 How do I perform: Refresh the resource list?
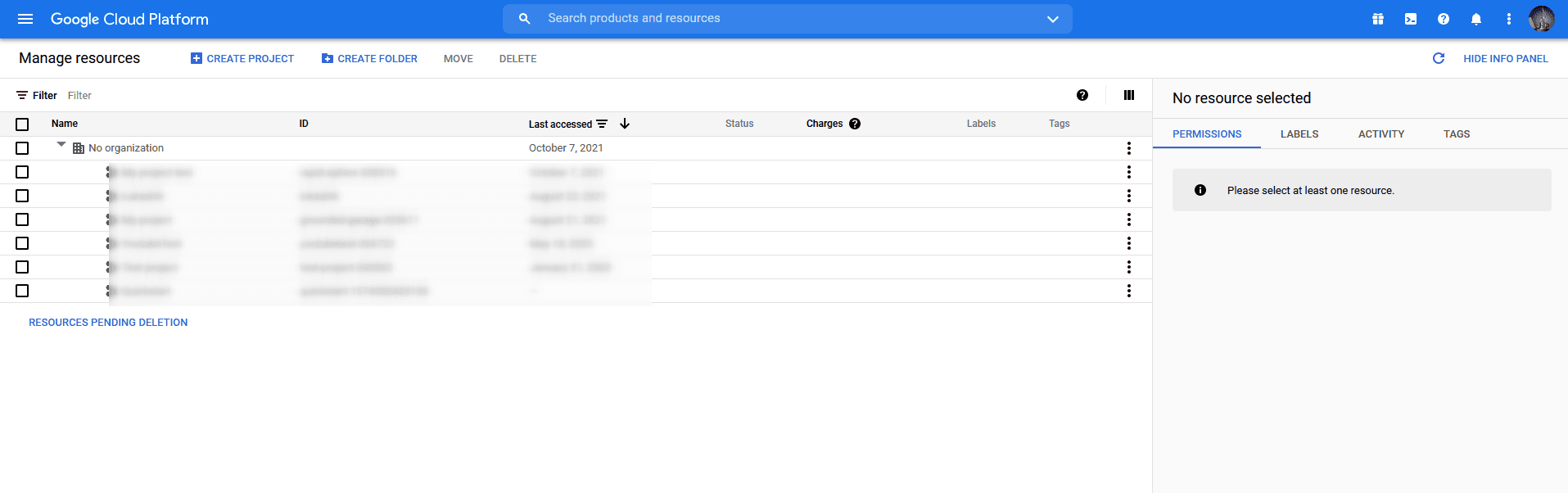pyautogui.click(x=1439, y=59)
